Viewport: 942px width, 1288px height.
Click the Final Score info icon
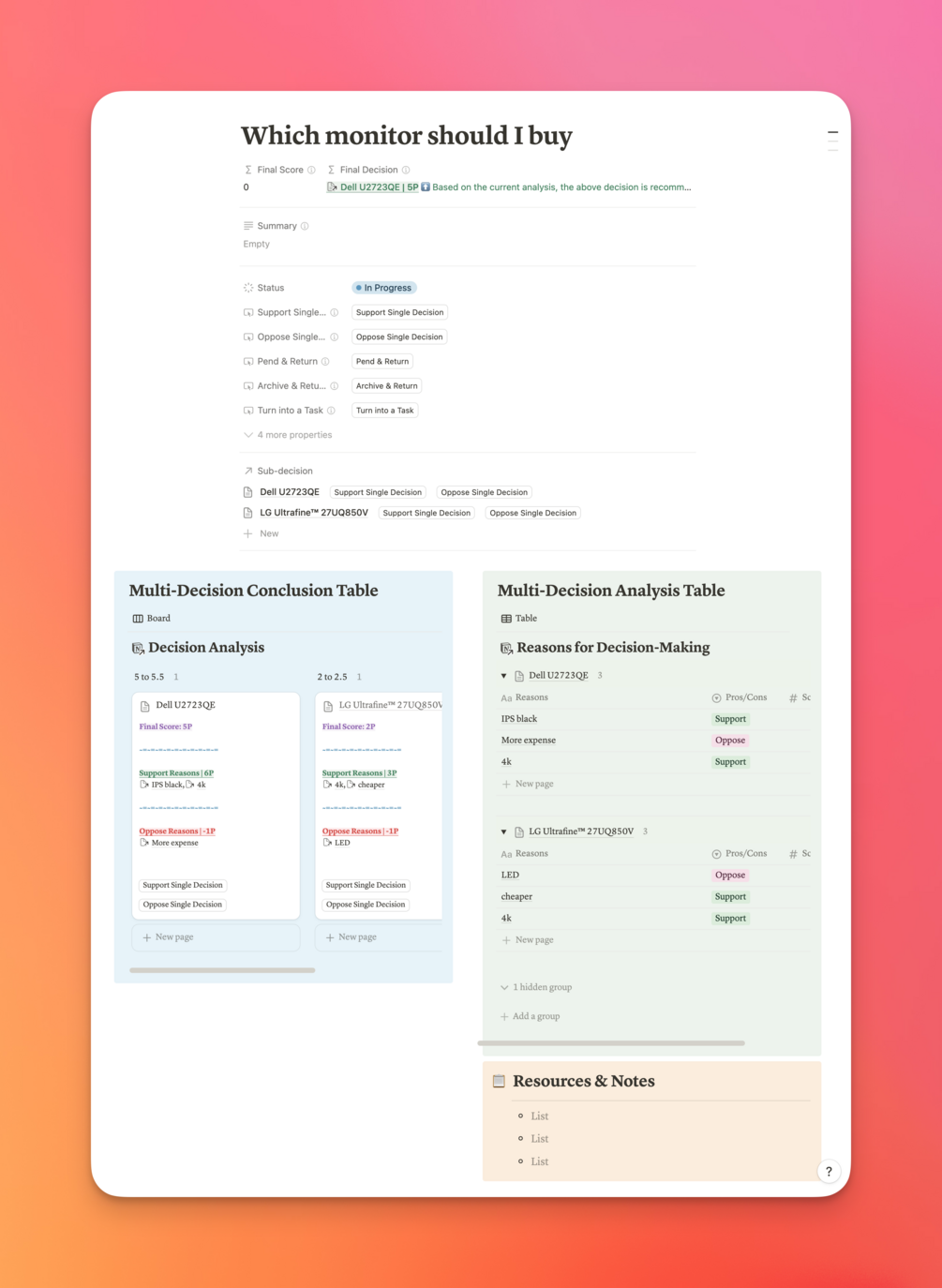click(x=311, y=170)
